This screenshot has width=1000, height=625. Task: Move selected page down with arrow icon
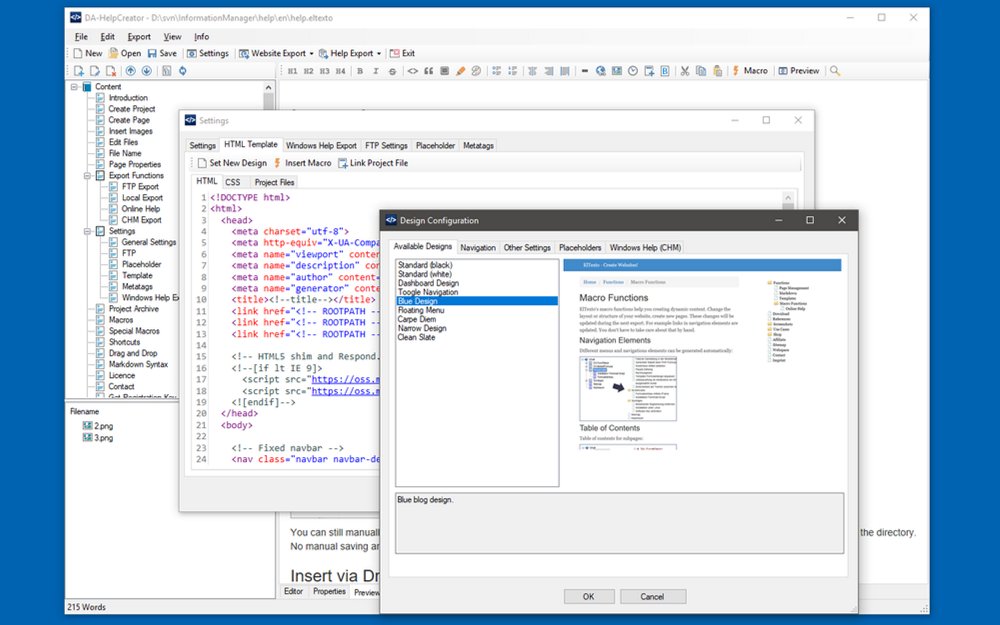point(147,71)
